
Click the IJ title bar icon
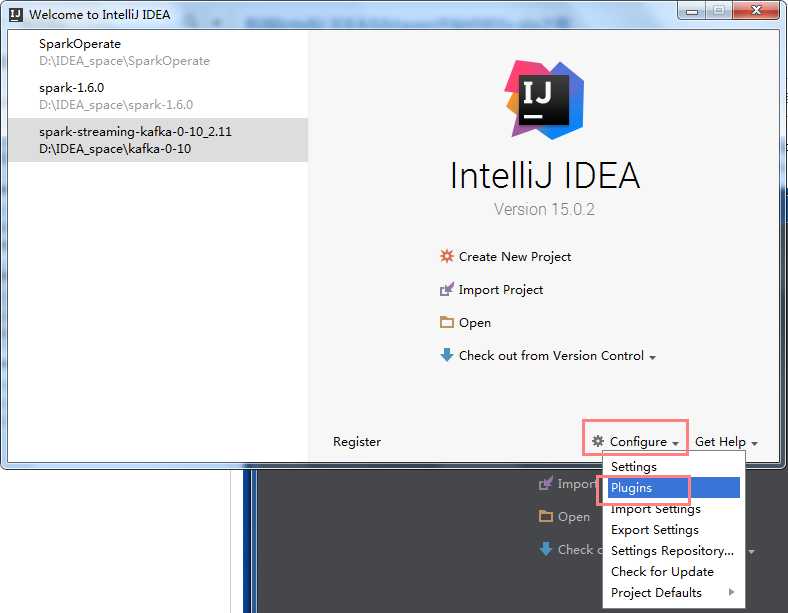coord(16,15)
